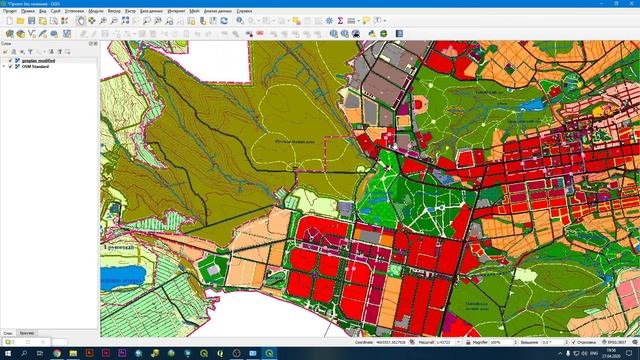Select the genplan_modified layer name

(38, 60)
